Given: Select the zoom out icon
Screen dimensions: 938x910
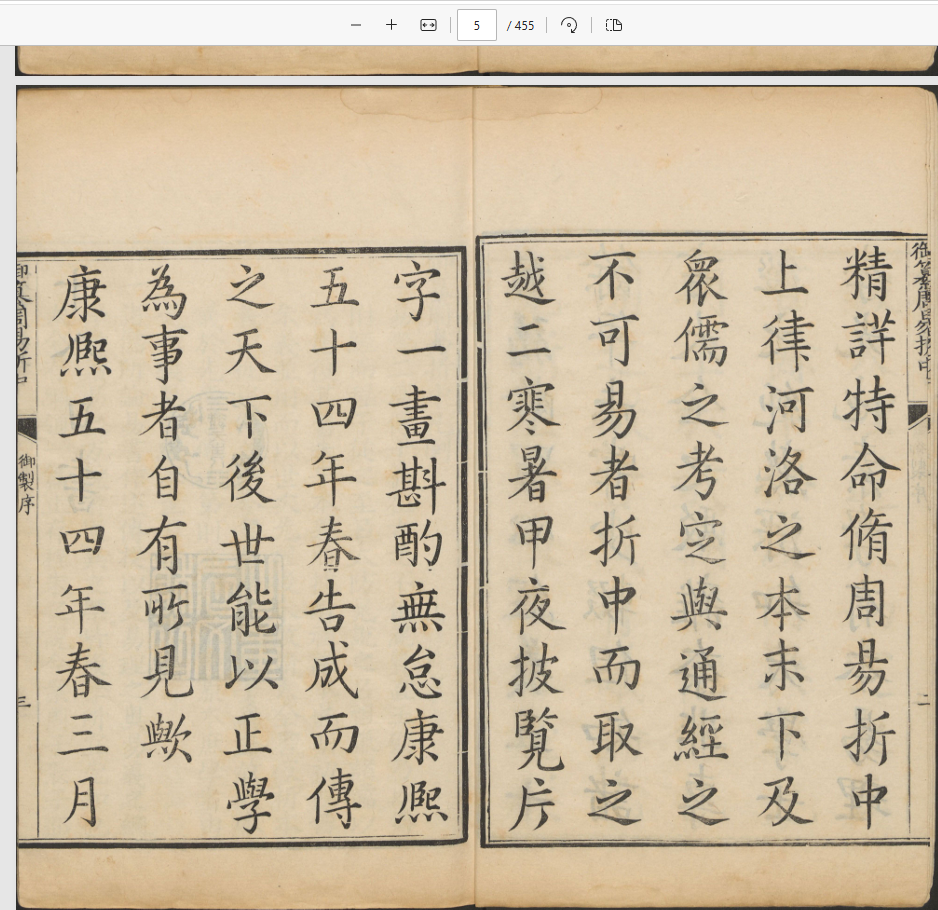Looking at the screenshot, I should click(x=356, y=24).
